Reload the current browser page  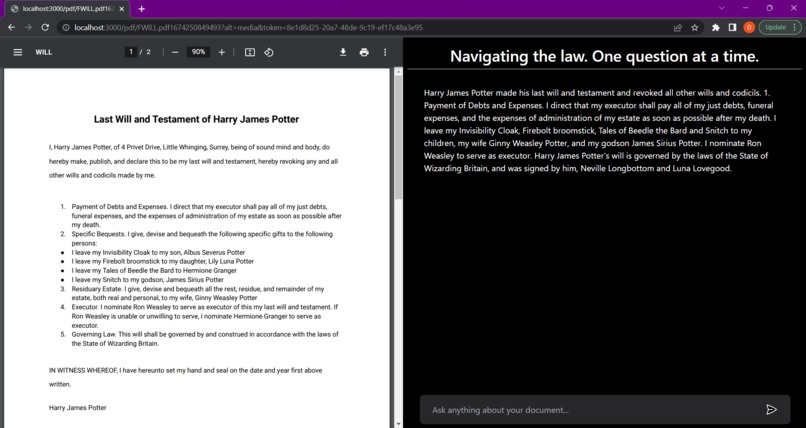[45, 27]
